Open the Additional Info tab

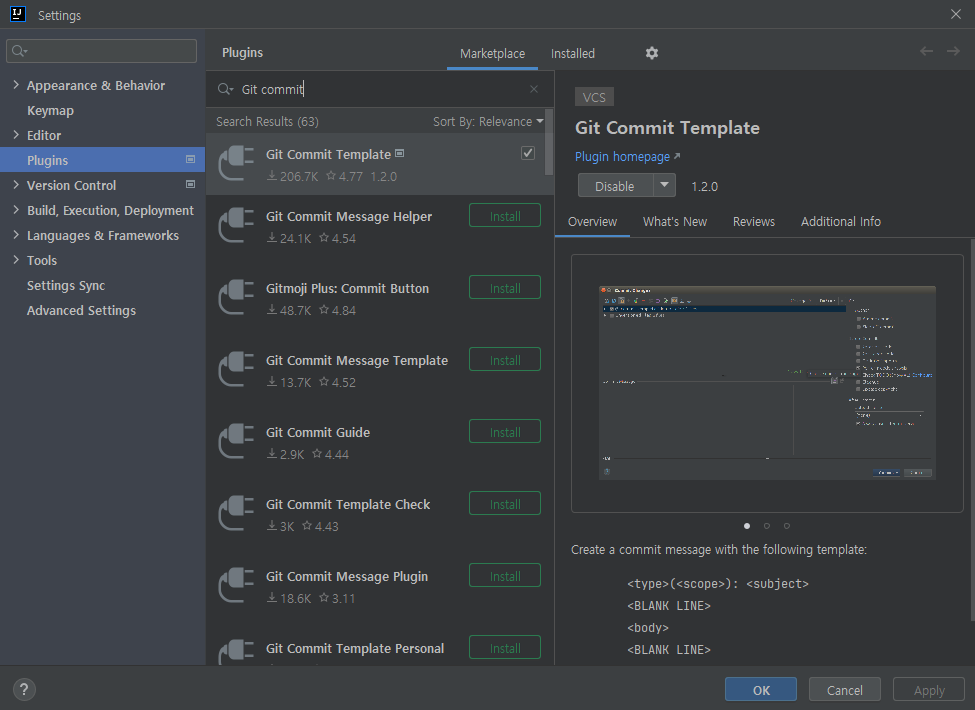coord(841,222)
